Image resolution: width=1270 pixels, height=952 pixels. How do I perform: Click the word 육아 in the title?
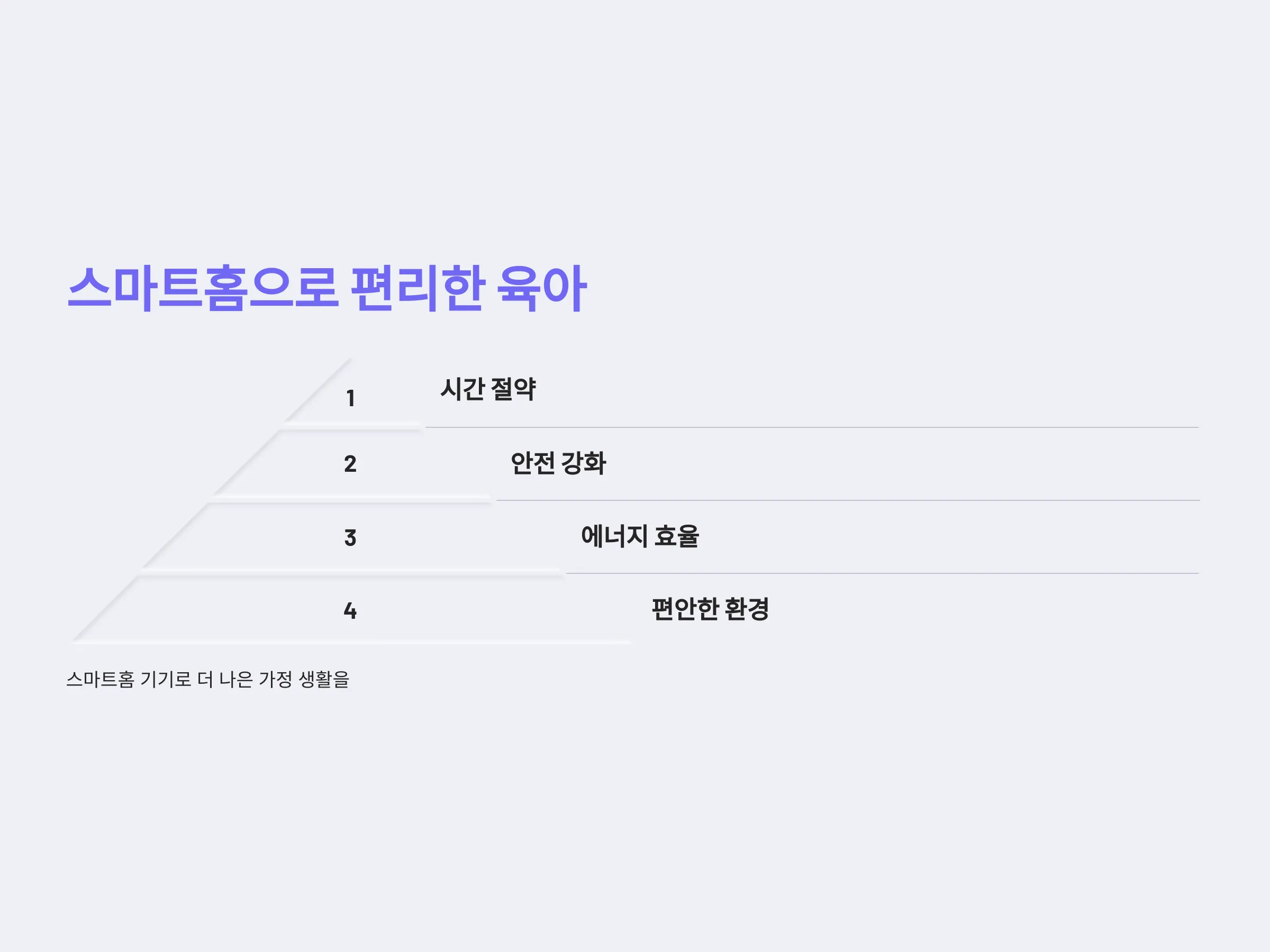(541, 288)
